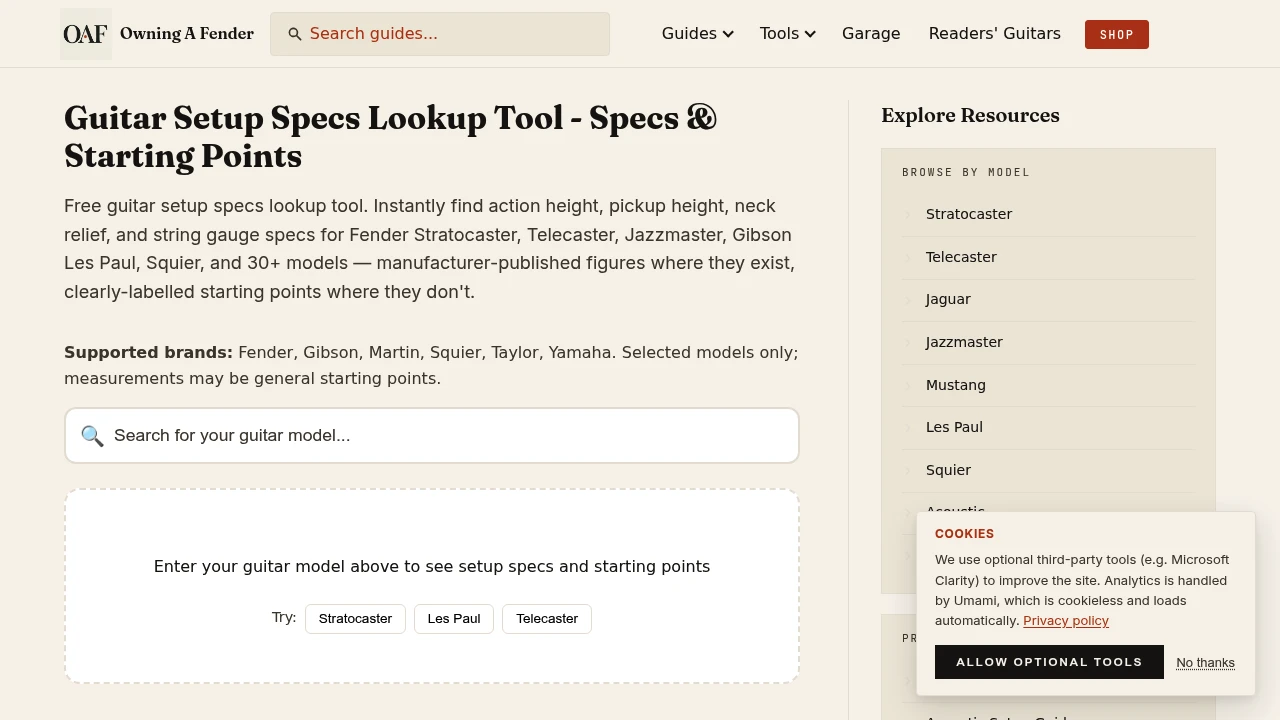Open the Garage page
This screenshot has width=1280, height=720.
(871, 34)
